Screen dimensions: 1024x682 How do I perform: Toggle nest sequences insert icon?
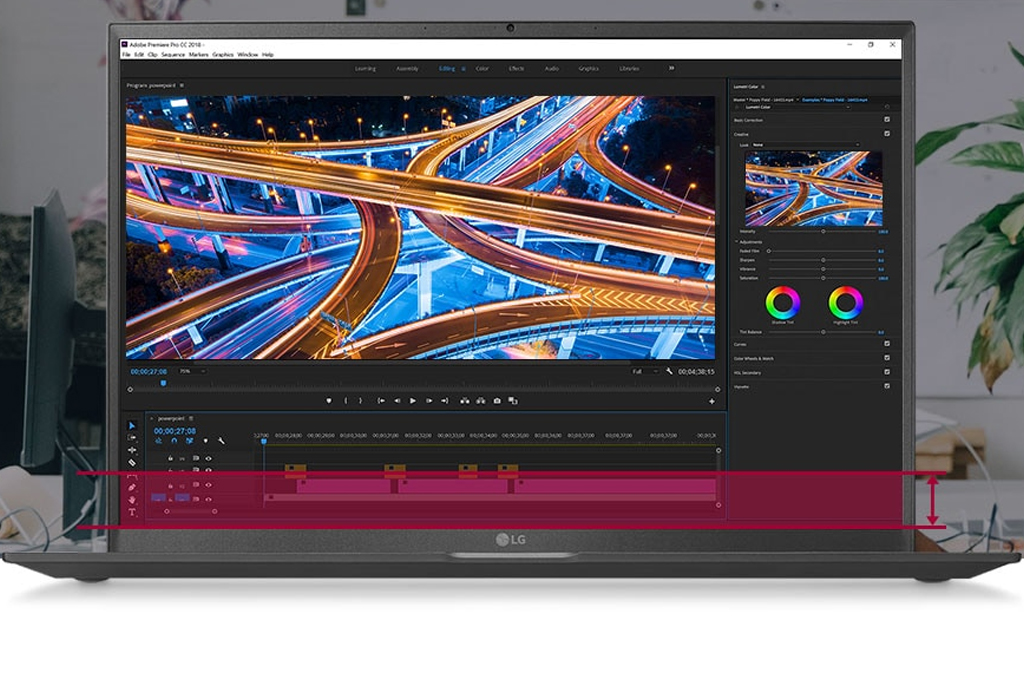tap(159, 441)
